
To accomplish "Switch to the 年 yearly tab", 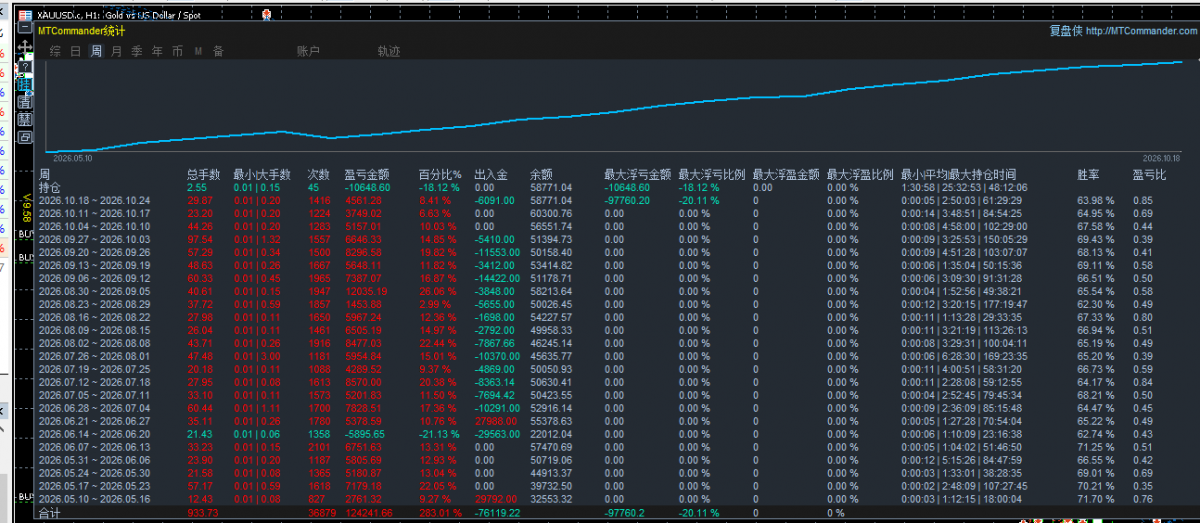I will click(x=157, y=51).
